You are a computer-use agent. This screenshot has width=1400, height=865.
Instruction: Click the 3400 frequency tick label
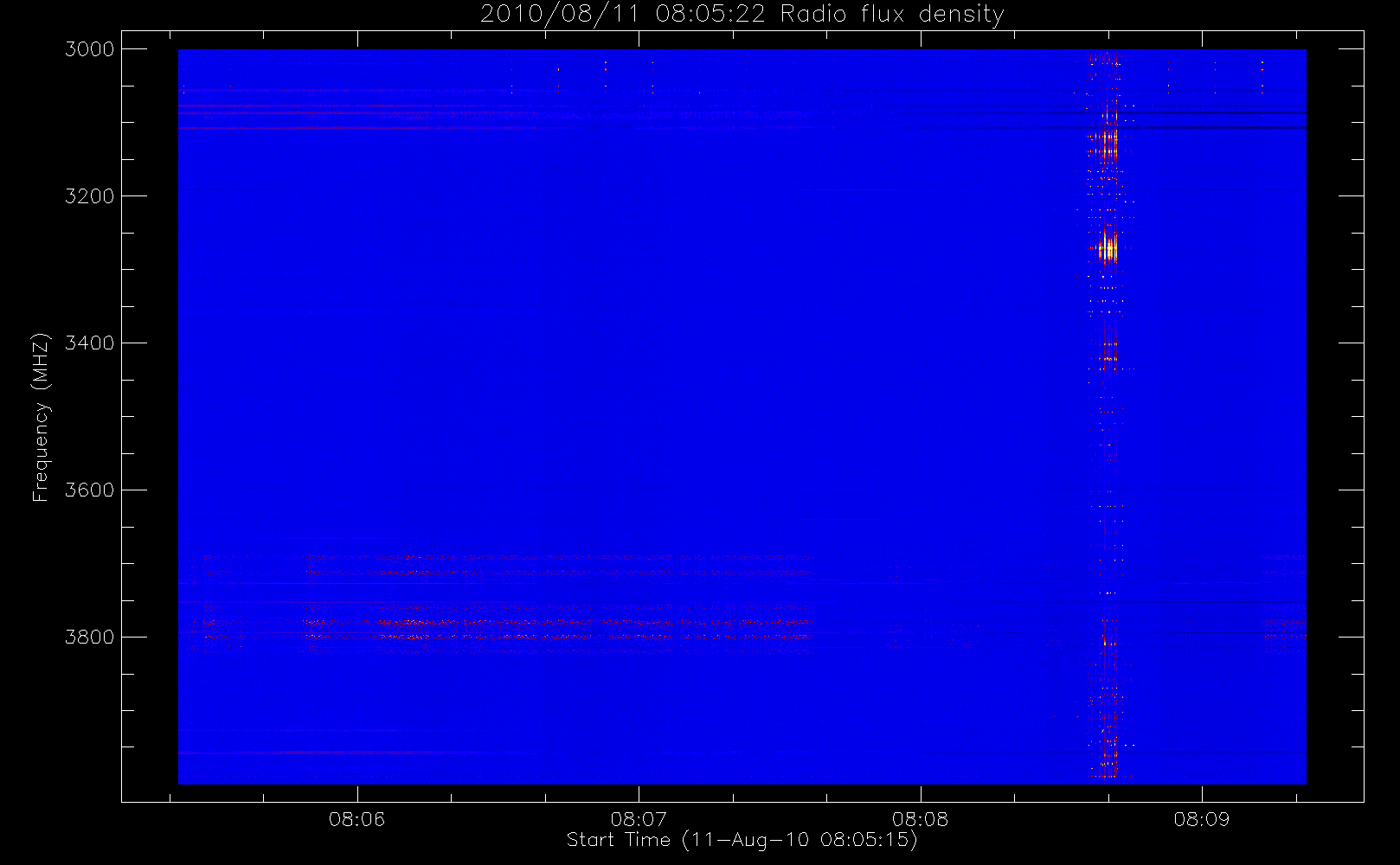pos(90,343)
